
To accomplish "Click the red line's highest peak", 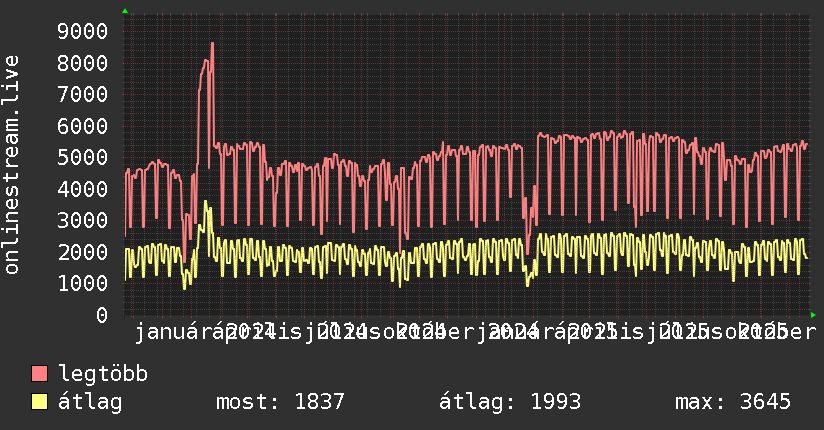I will click(212, 43).
